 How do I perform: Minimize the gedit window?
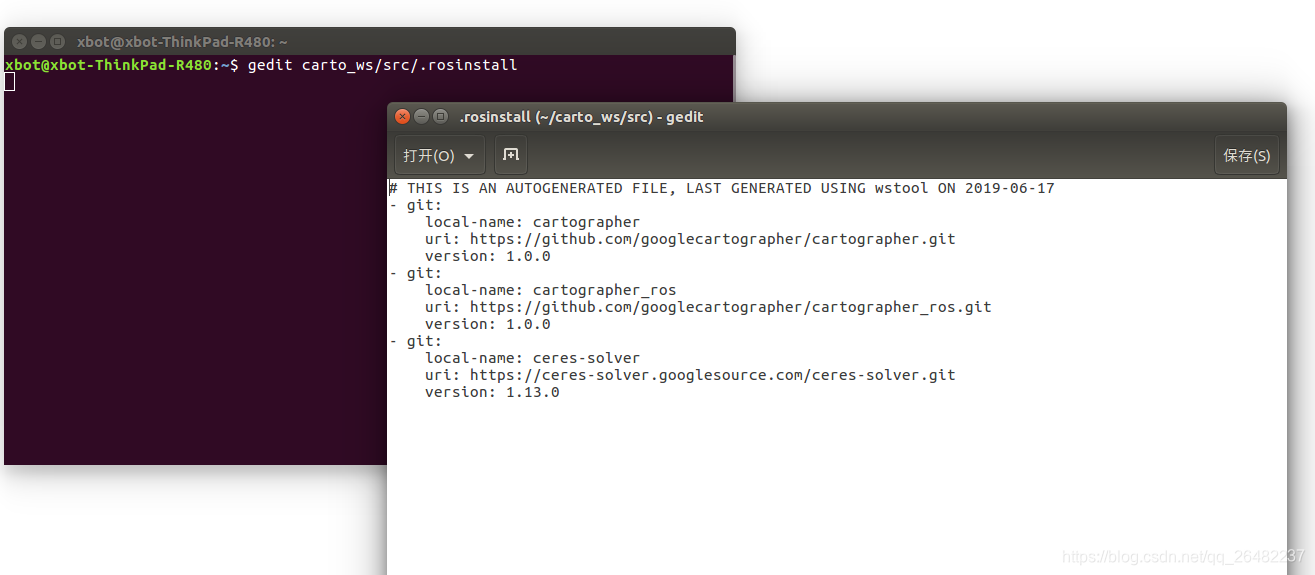(421, 117)
